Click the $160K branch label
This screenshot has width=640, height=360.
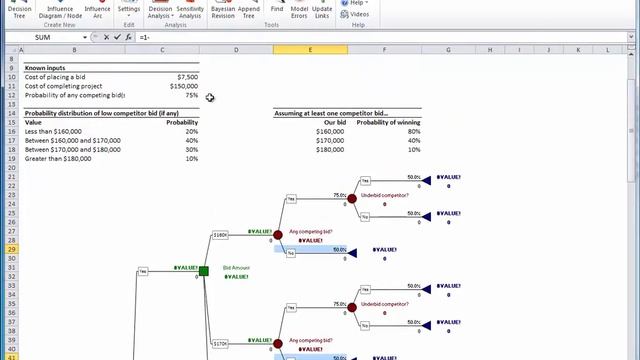click(220, 235)
